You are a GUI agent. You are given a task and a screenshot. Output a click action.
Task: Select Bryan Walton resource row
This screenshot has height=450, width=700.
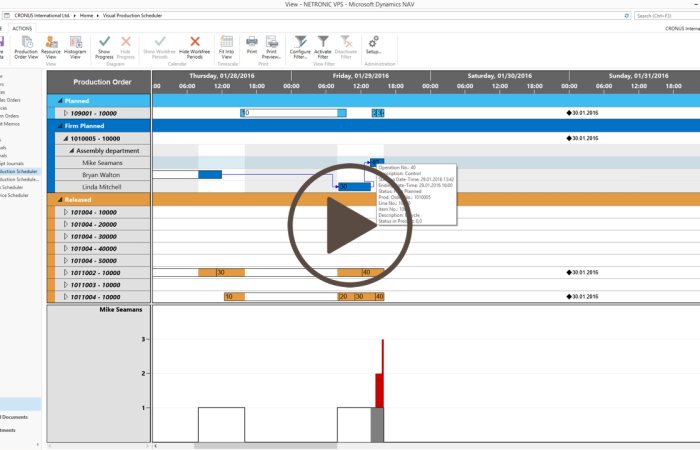tap(102, 175)
